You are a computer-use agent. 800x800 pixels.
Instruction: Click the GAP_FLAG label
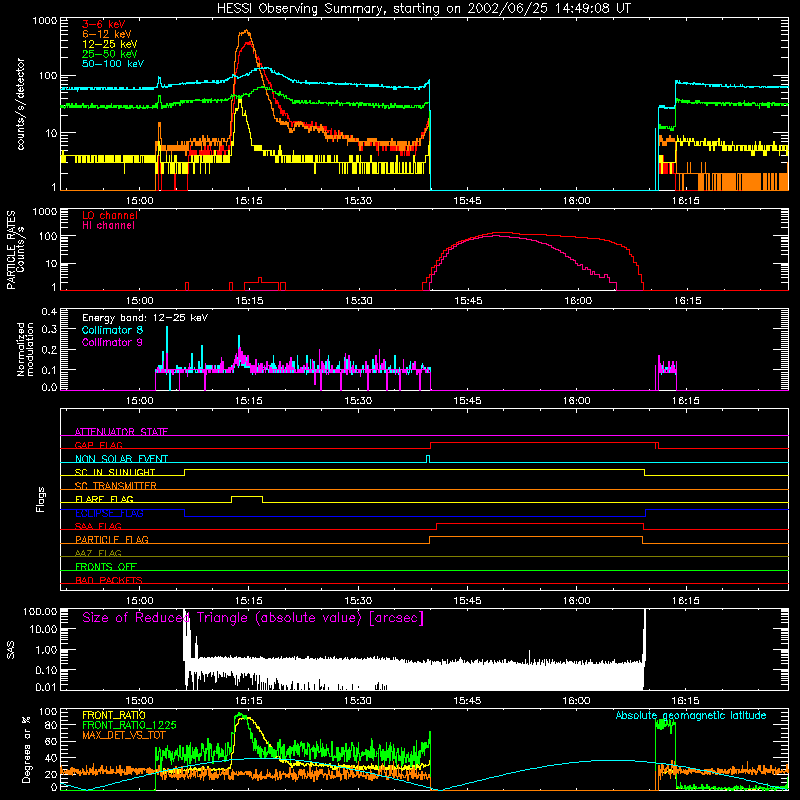[x=98, y=445]
